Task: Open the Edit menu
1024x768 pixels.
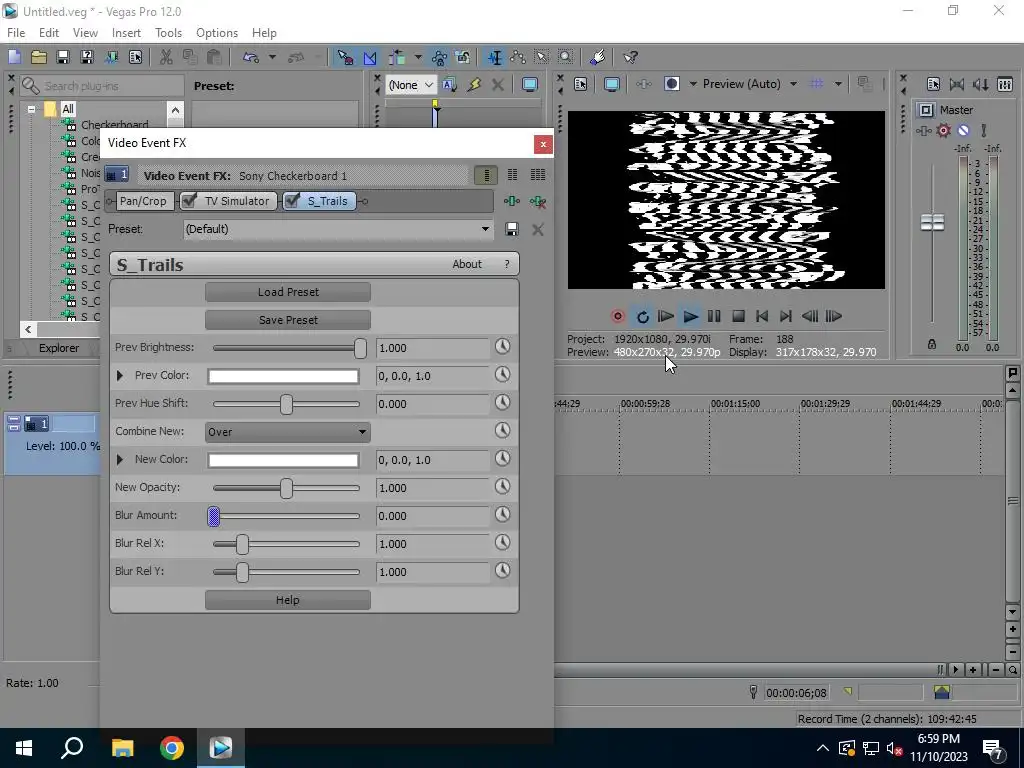Action: [x=49, y=33]
